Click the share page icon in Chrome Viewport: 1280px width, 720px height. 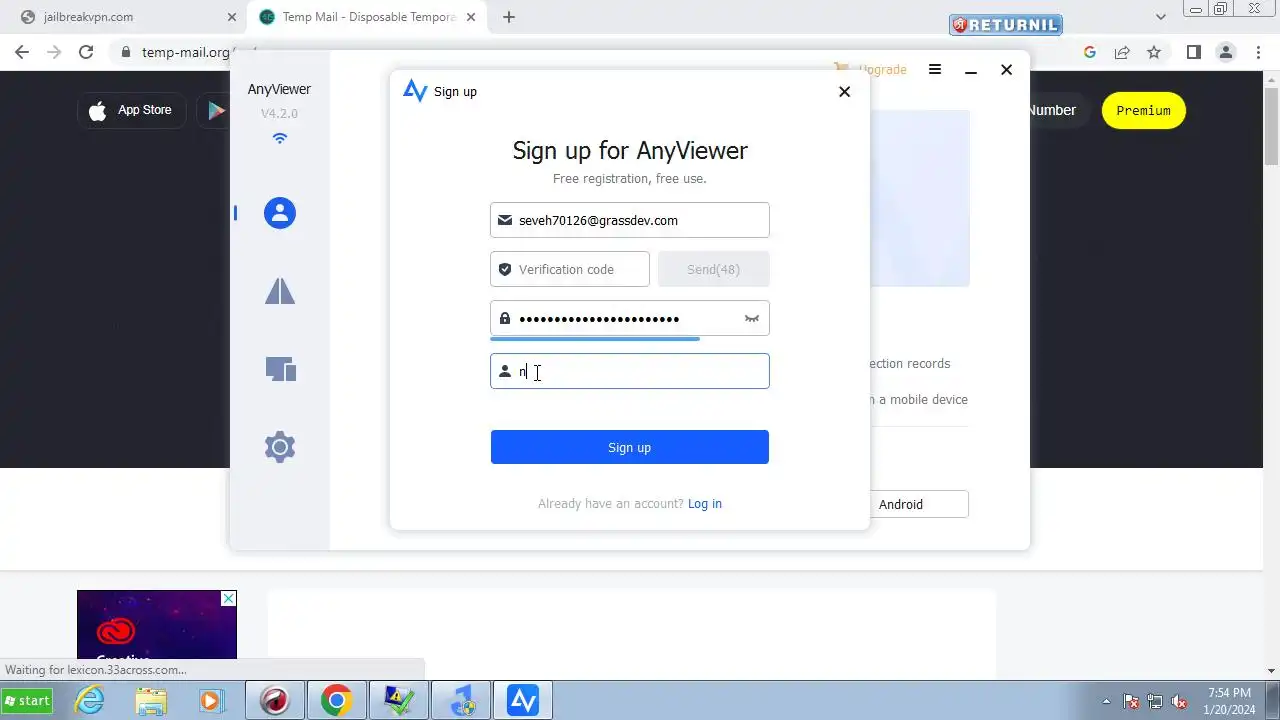tap(1122, 52)
